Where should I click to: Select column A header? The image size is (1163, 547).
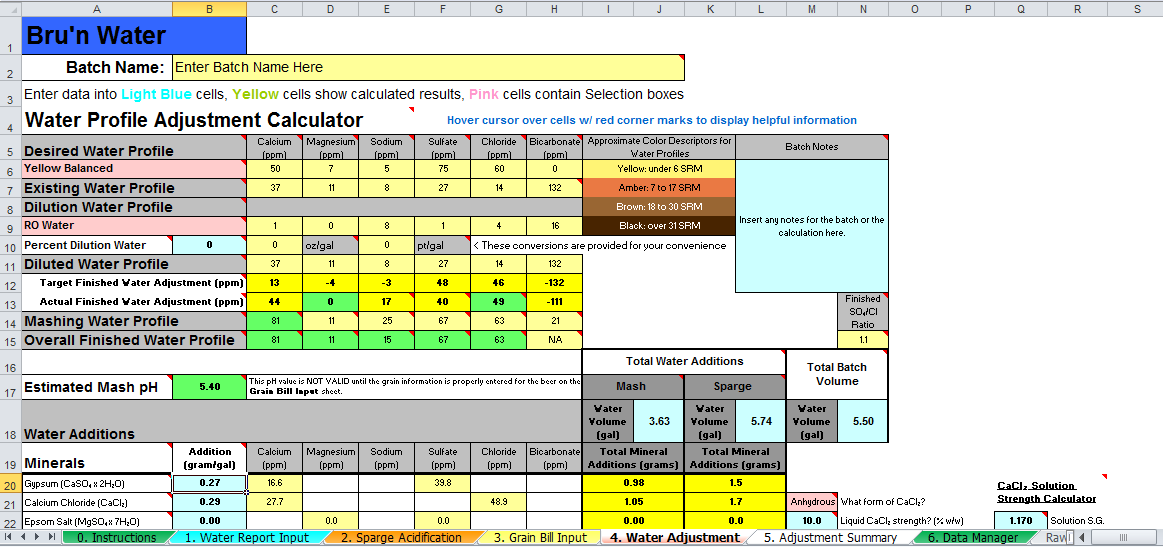pyautogui.click(x=97, y=8)
